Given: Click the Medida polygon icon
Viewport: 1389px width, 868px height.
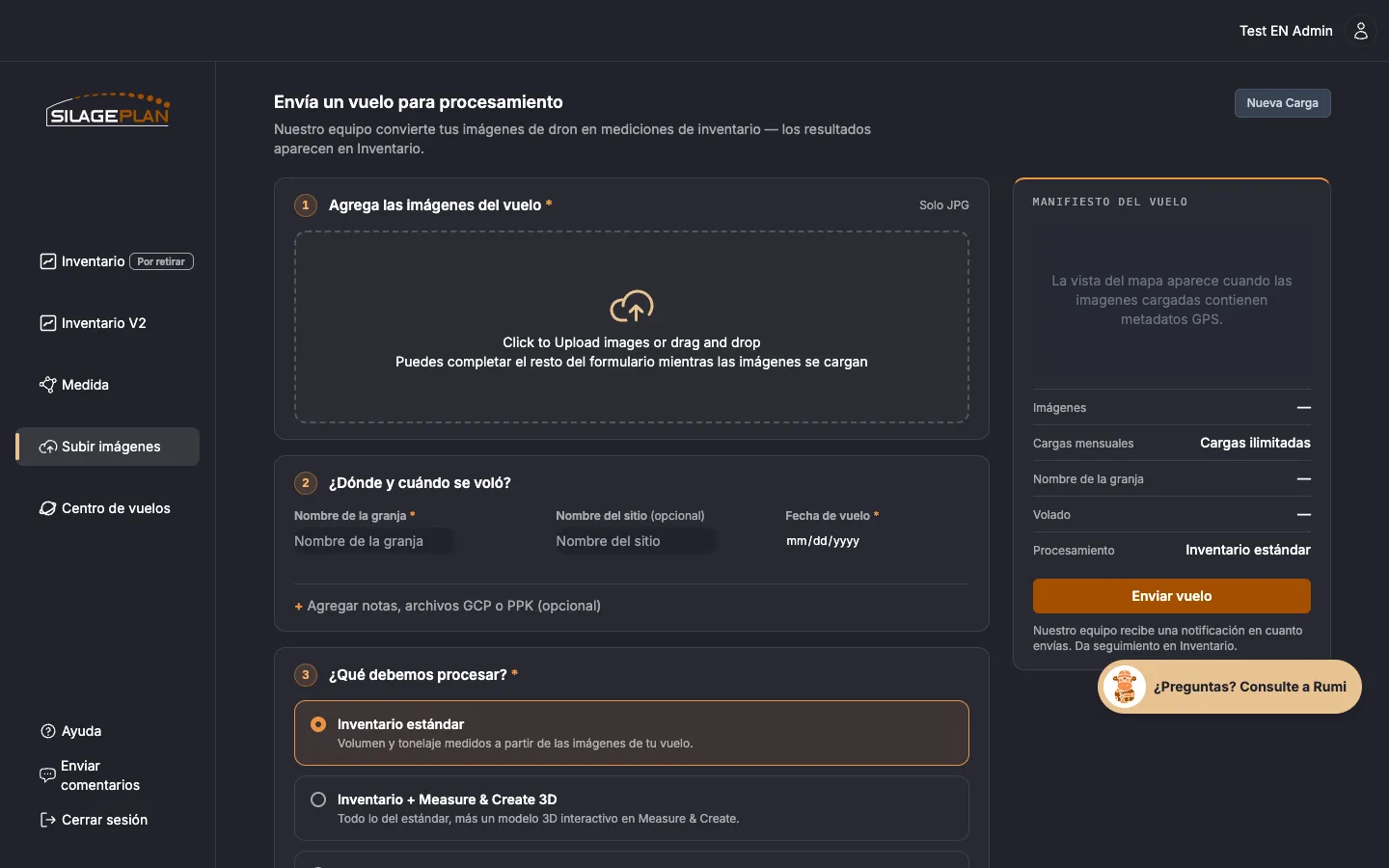Looking at the screenshot, I should [47, 385].
